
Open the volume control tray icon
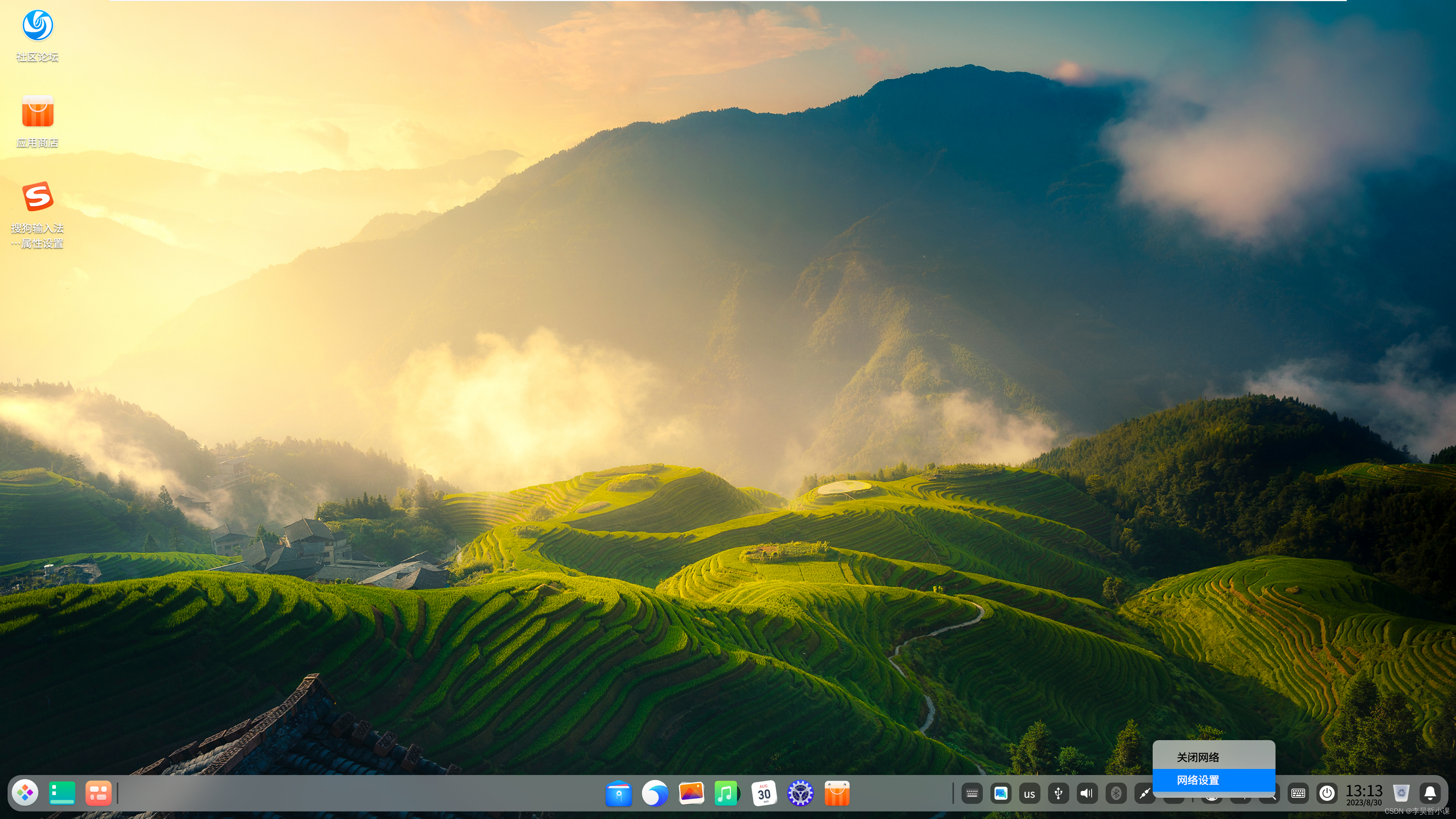click(x=1086, y=794)
